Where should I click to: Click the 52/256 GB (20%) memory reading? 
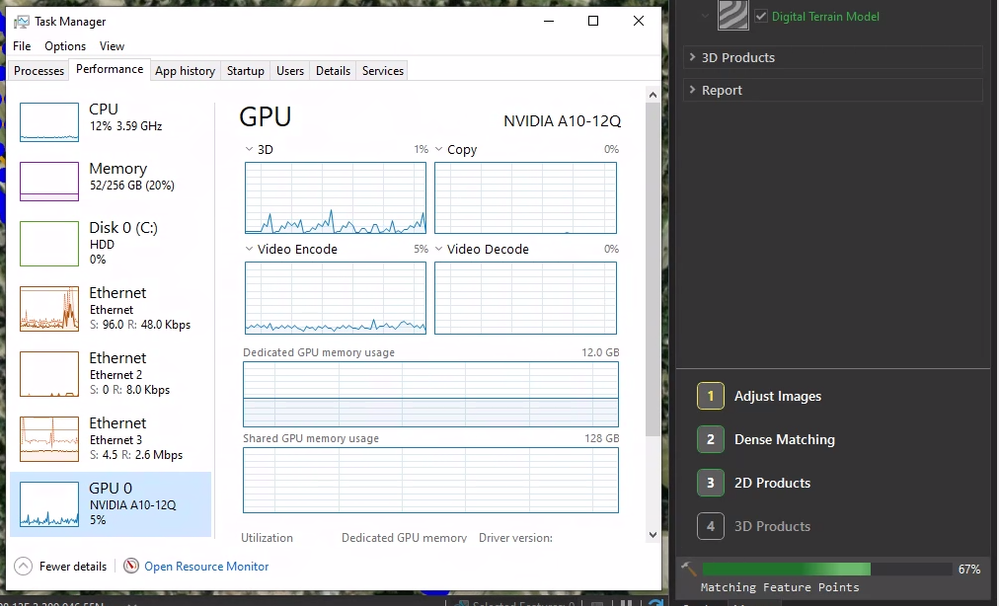coord(132,185)
